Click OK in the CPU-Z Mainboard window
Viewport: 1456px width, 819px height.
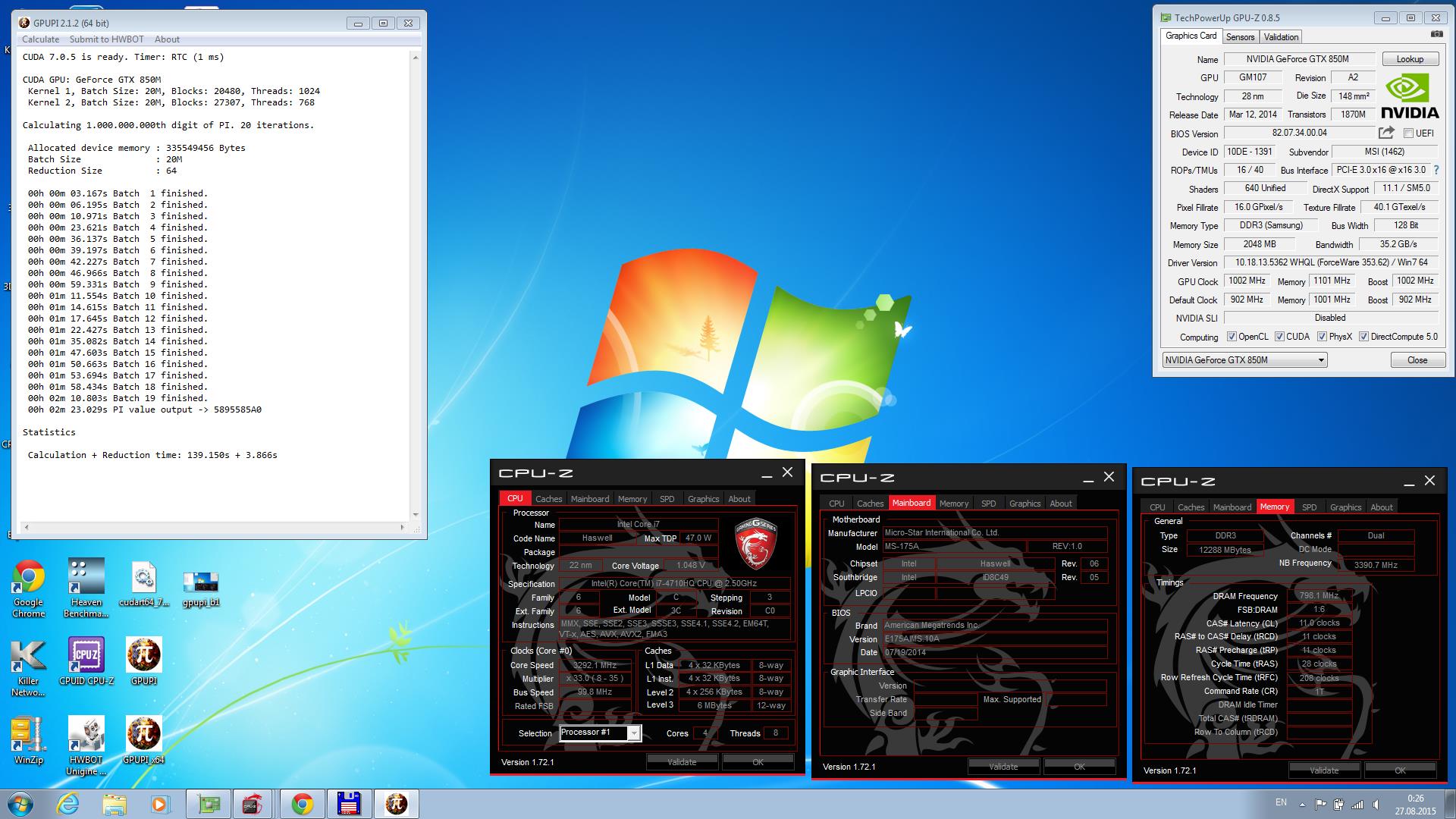[x=1079, y=767]
